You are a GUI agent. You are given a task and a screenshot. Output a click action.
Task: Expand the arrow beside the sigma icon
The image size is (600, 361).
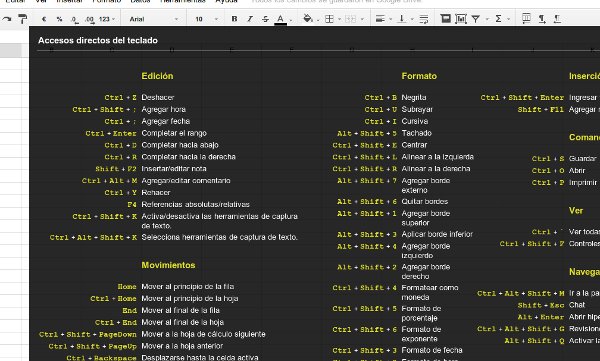pyautogui.click(x=509, y=19)
